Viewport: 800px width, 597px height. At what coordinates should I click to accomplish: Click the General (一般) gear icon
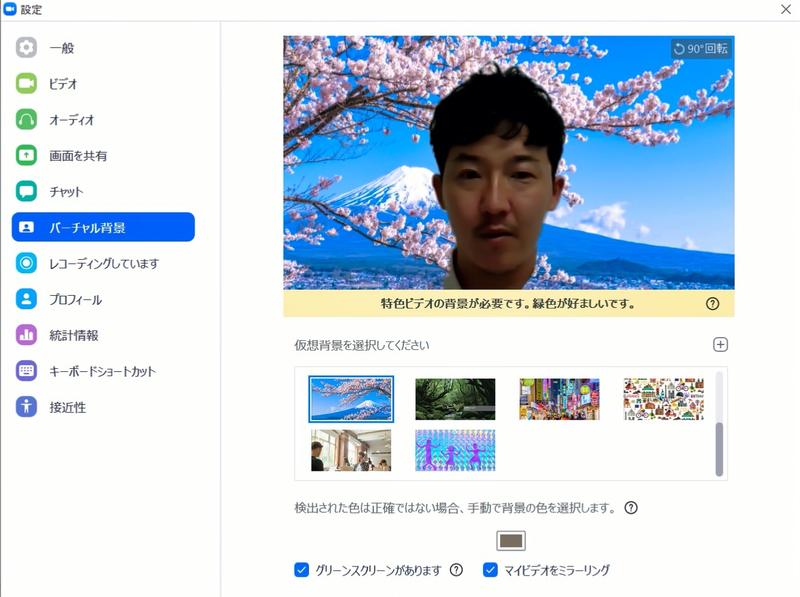pyautogui.click(x=27, y=48)
